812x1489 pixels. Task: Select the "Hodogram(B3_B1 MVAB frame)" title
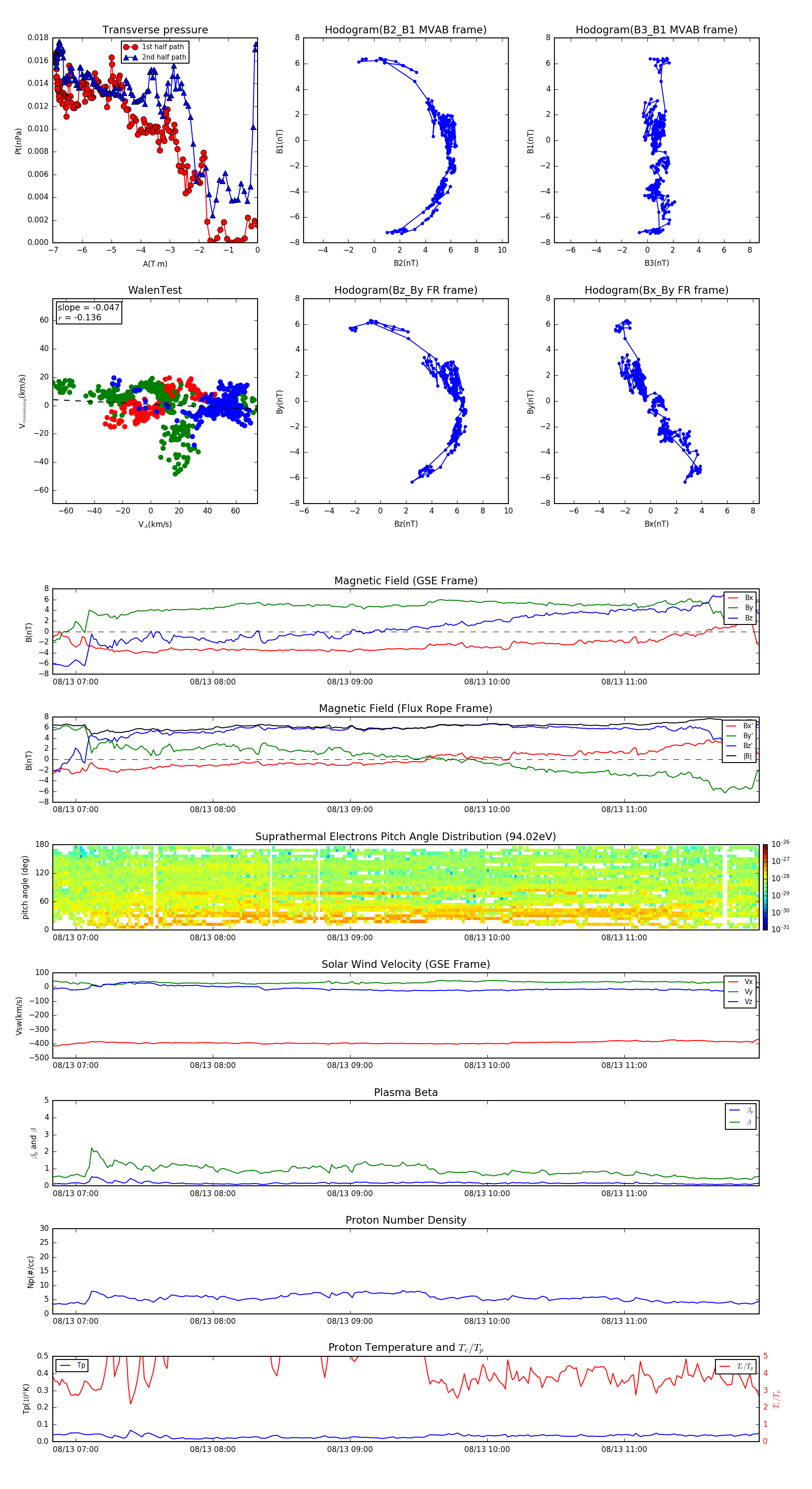[x=656, y=29]
